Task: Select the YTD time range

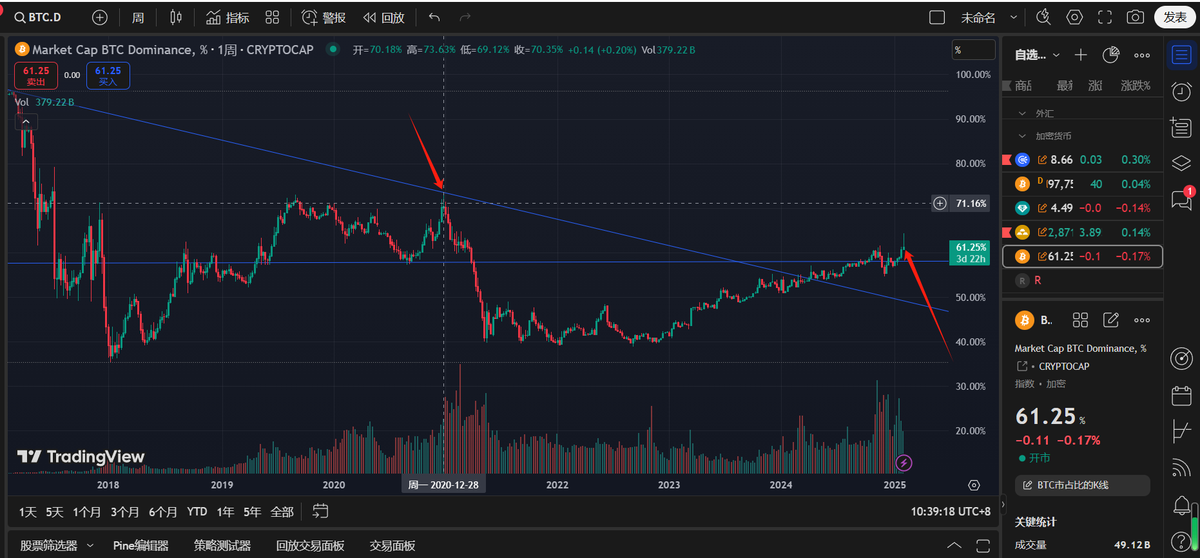Action: point(197,511)
